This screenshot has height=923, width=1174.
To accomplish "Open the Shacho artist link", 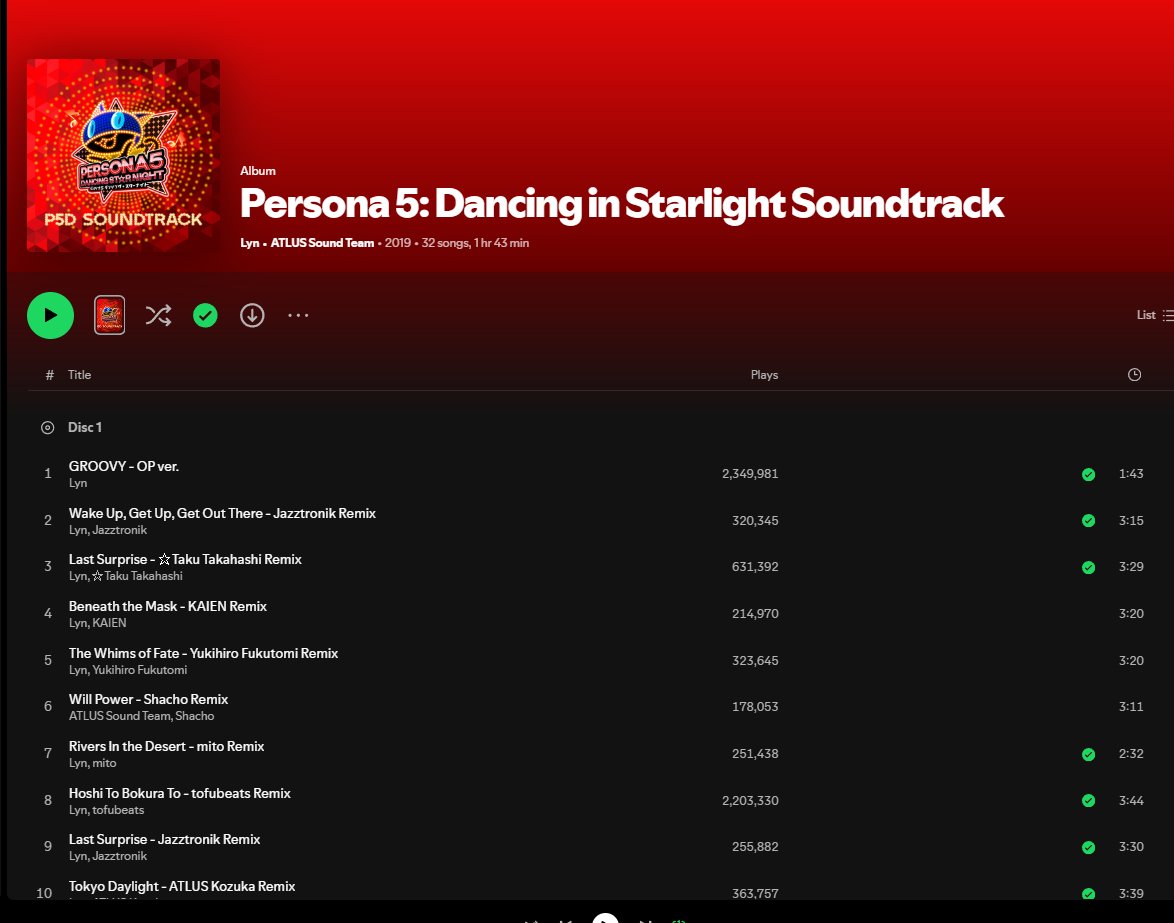I will point(195,716).
